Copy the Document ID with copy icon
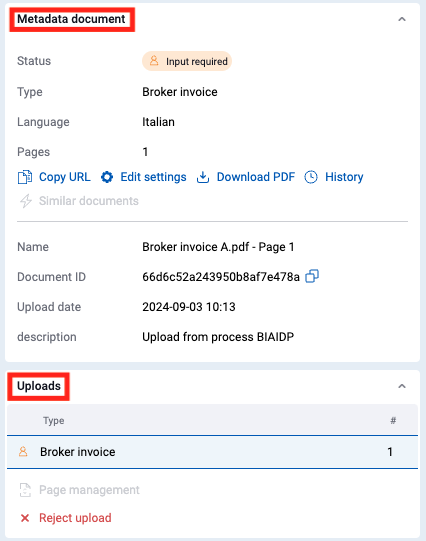Image resolution: width=426 pixels, height=541 pixels. click(312, 276)
